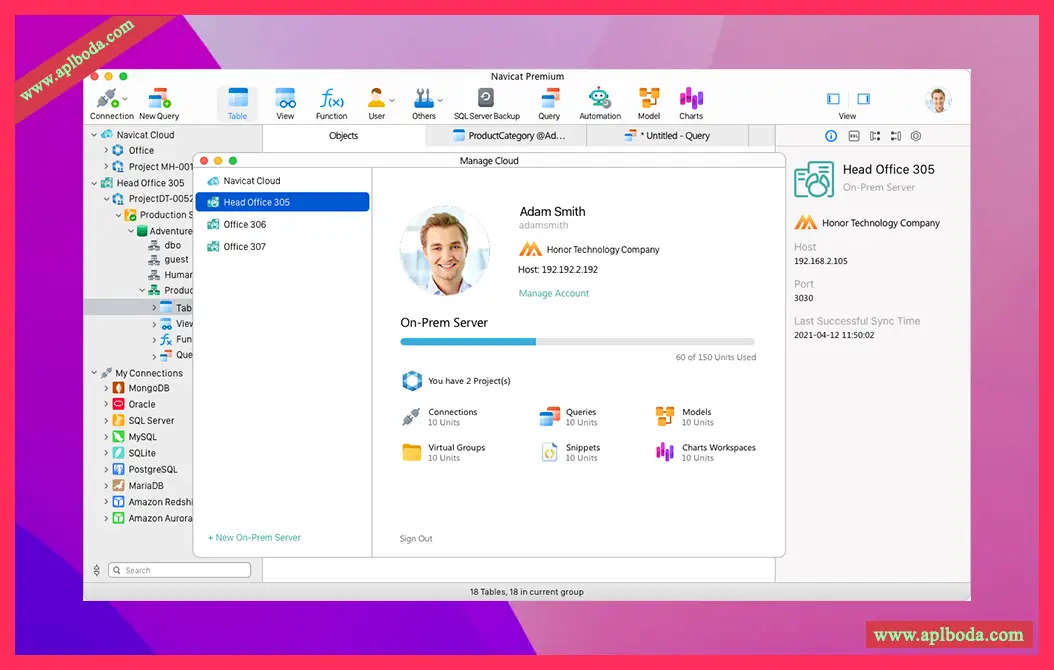This screenshot has height=670, width=1054.
Task: Open Charts from the toolbar
Action: 691,99
